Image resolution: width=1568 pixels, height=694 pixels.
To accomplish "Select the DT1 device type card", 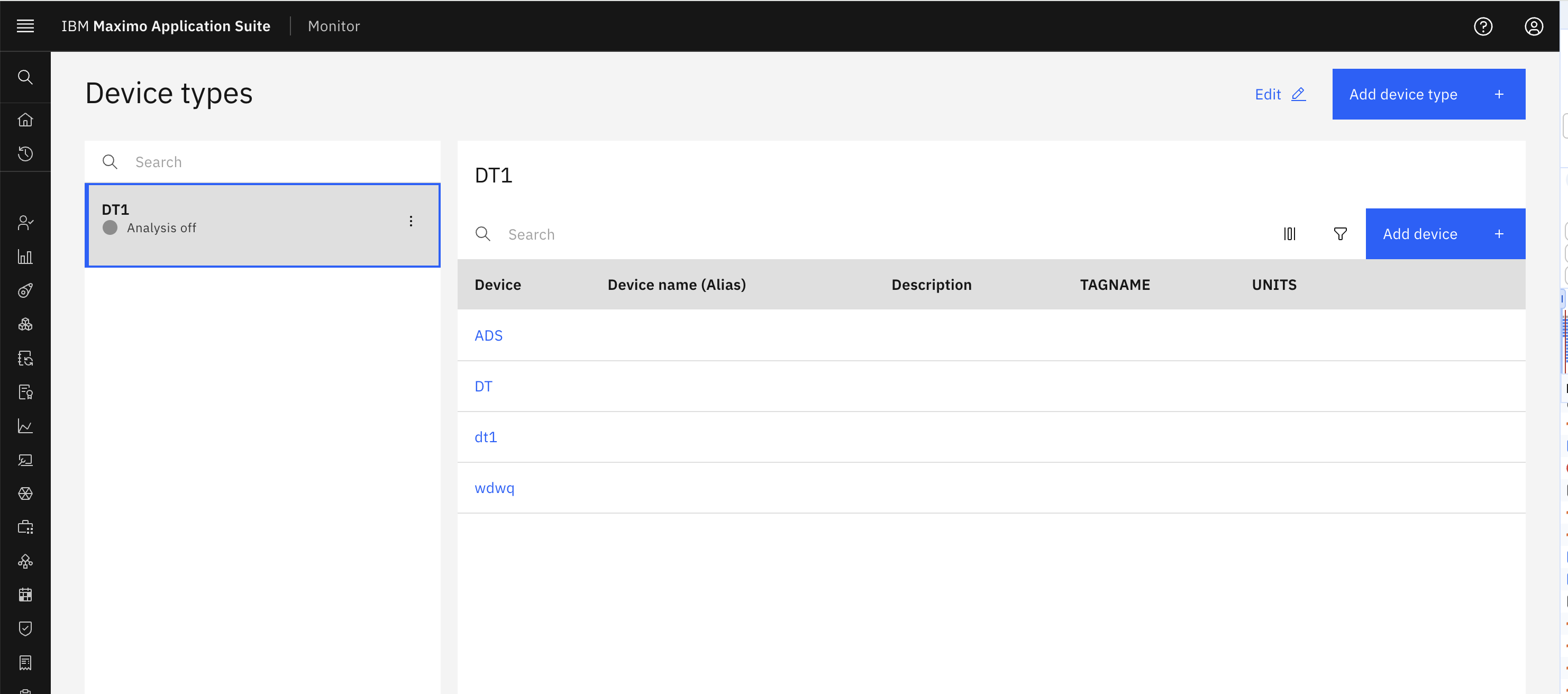I will point(262,225).
